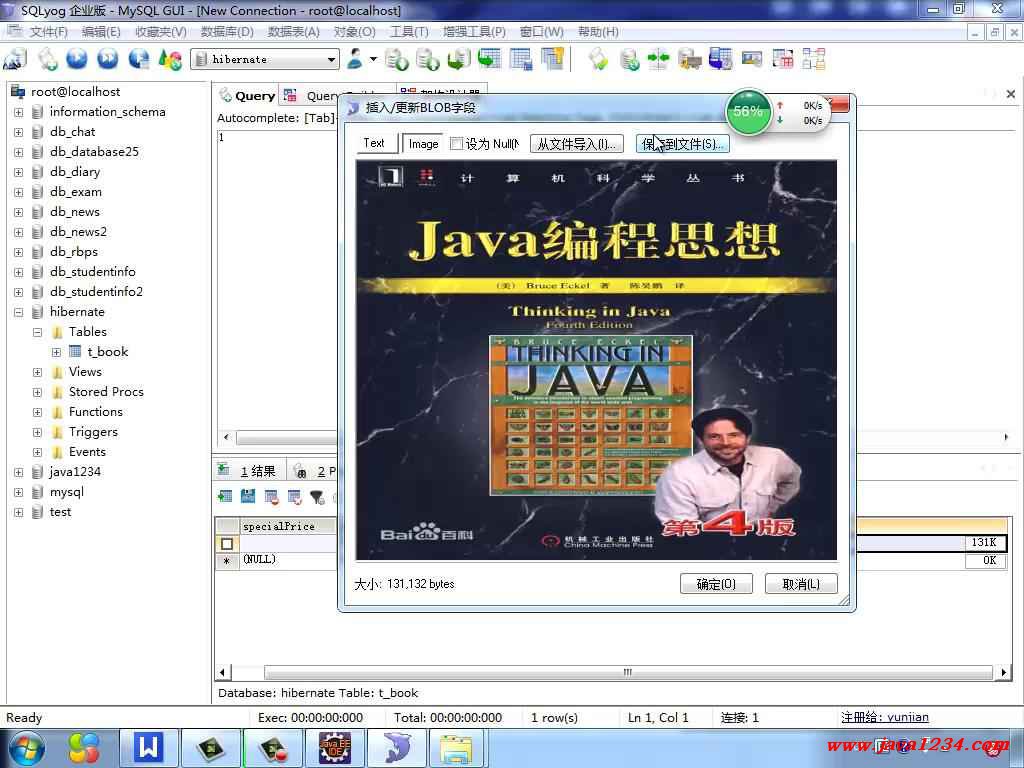1024x768 pixels.
Task: Click the new query editor toolbar icon
Action: (47, 59)
